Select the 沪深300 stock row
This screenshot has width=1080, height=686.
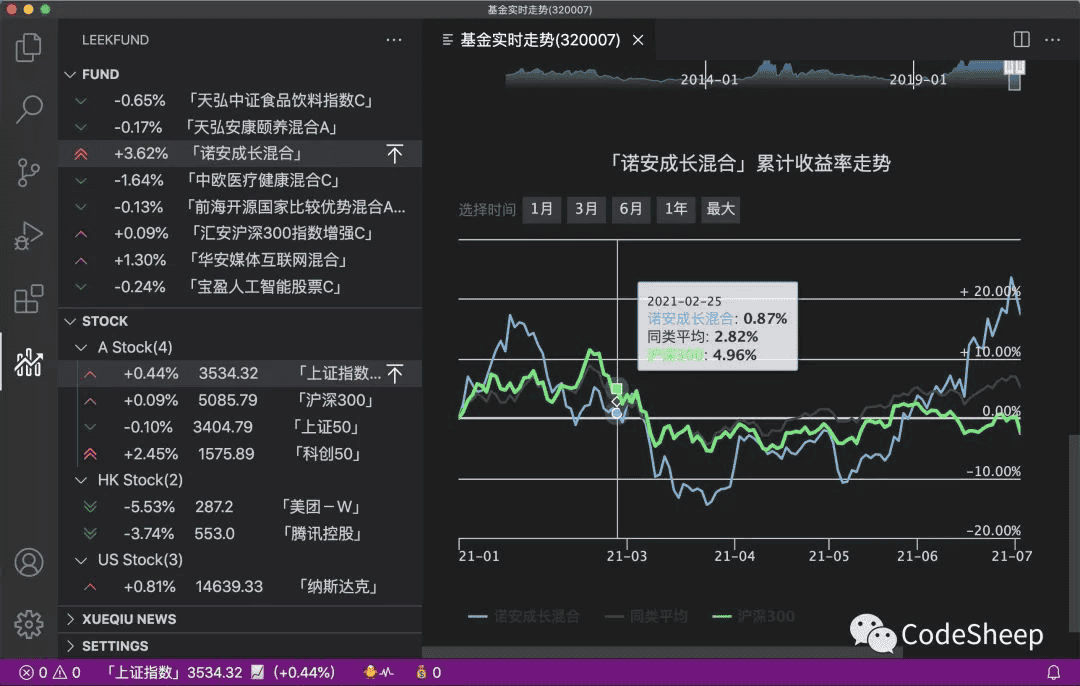pos(240,400)
